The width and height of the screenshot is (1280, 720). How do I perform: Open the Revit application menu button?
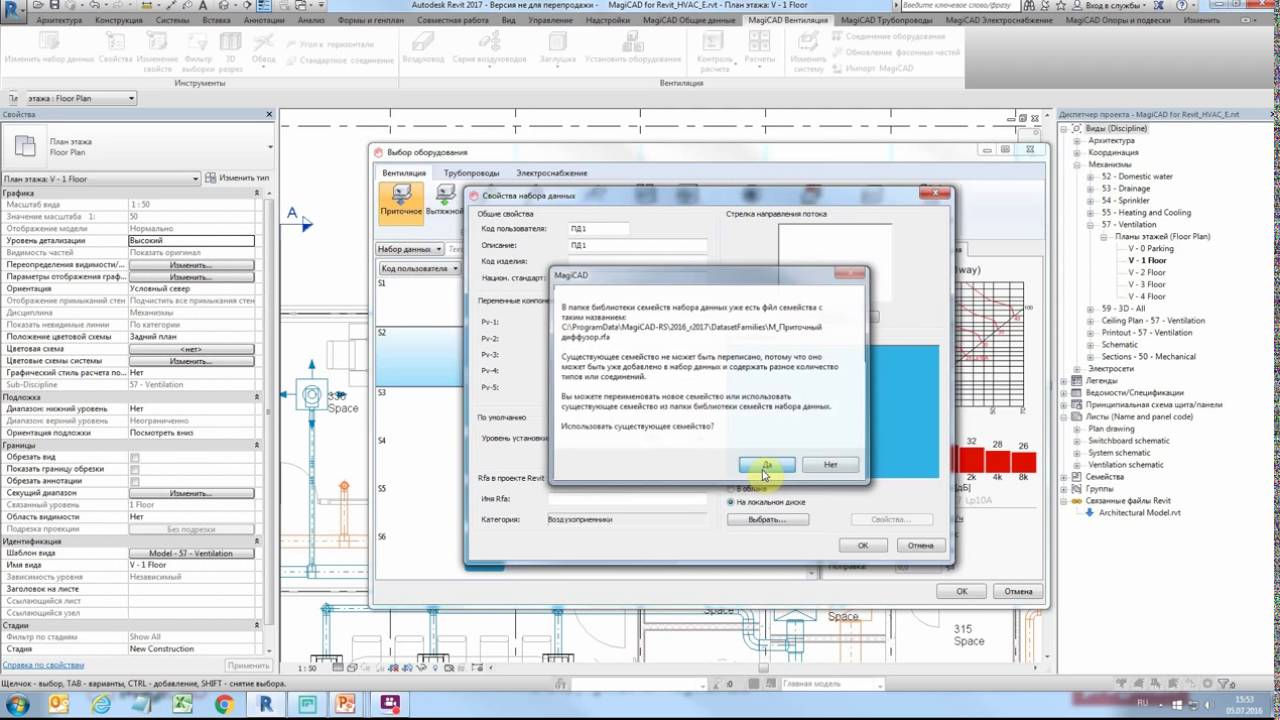coord(12,12)
